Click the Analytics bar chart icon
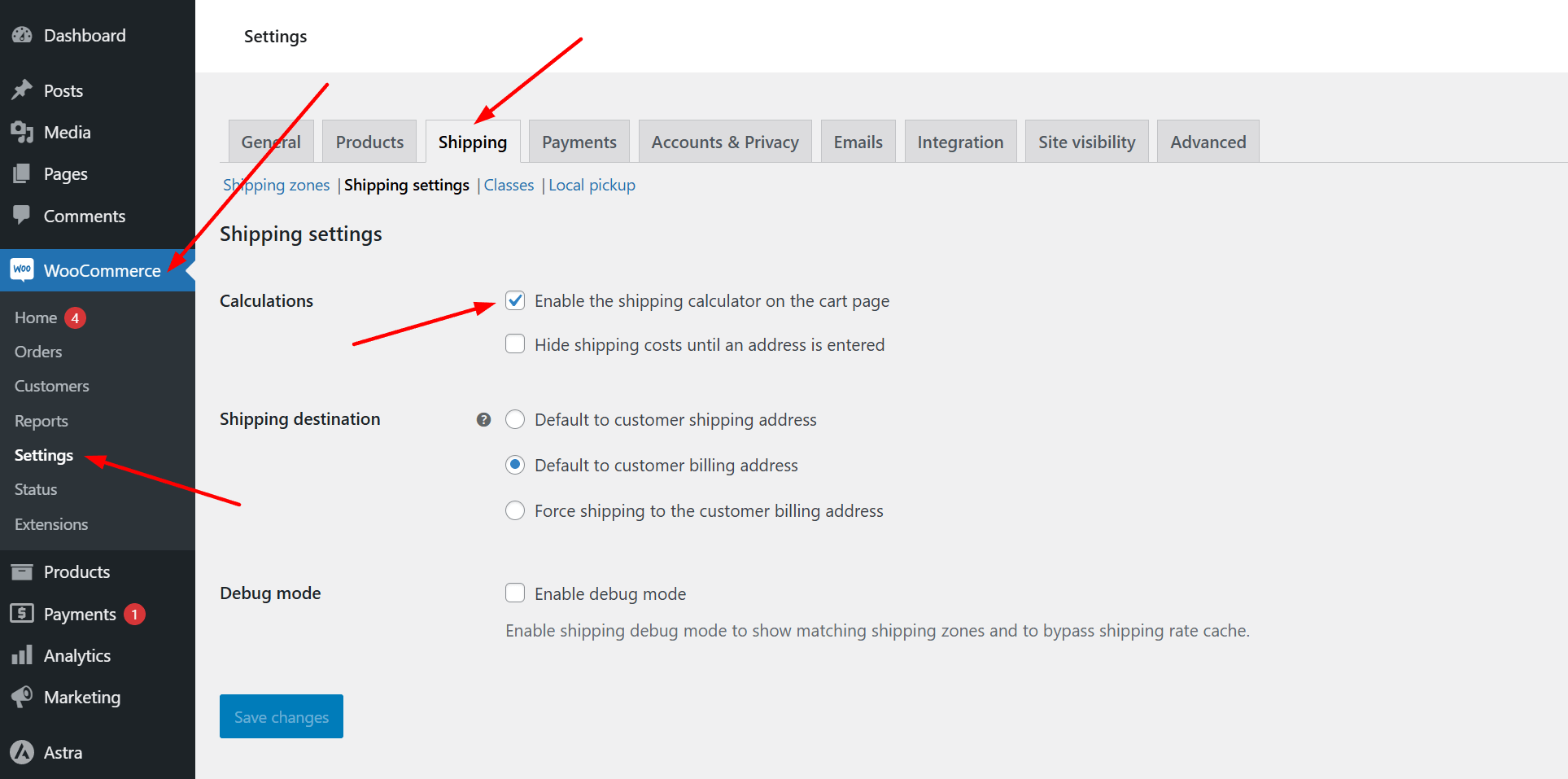The width and height of the screenshot is (1568, 779). 22,655
